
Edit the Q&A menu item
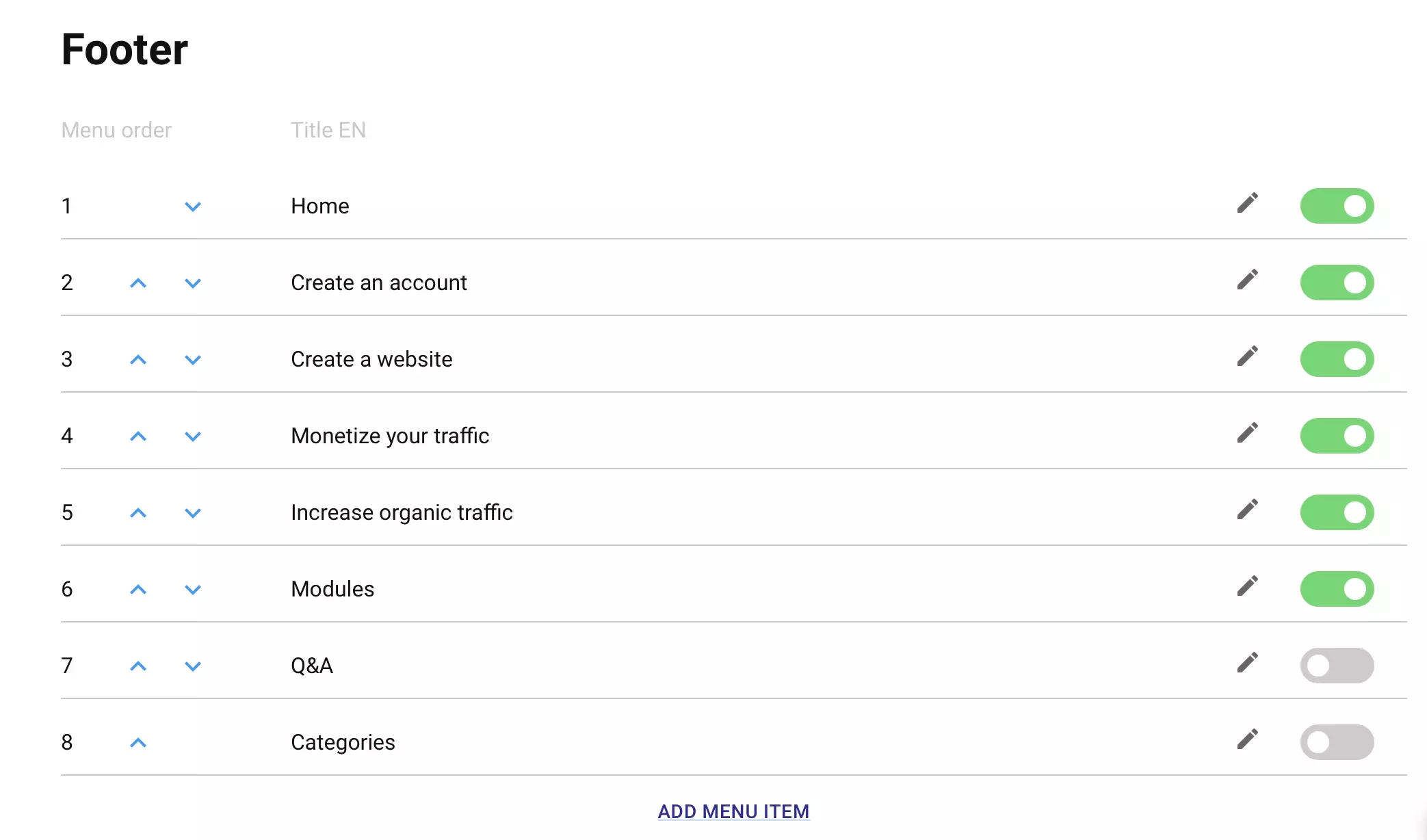[x=1247, y=663]
